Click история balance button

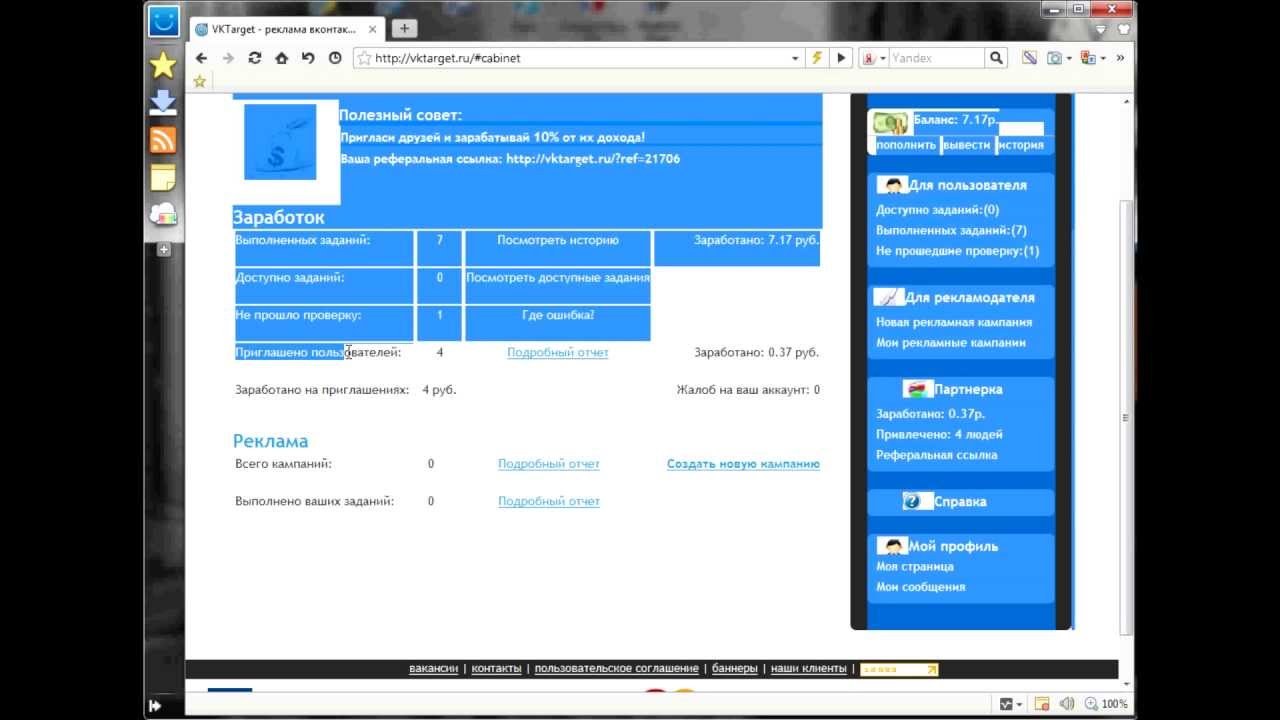1020,145
